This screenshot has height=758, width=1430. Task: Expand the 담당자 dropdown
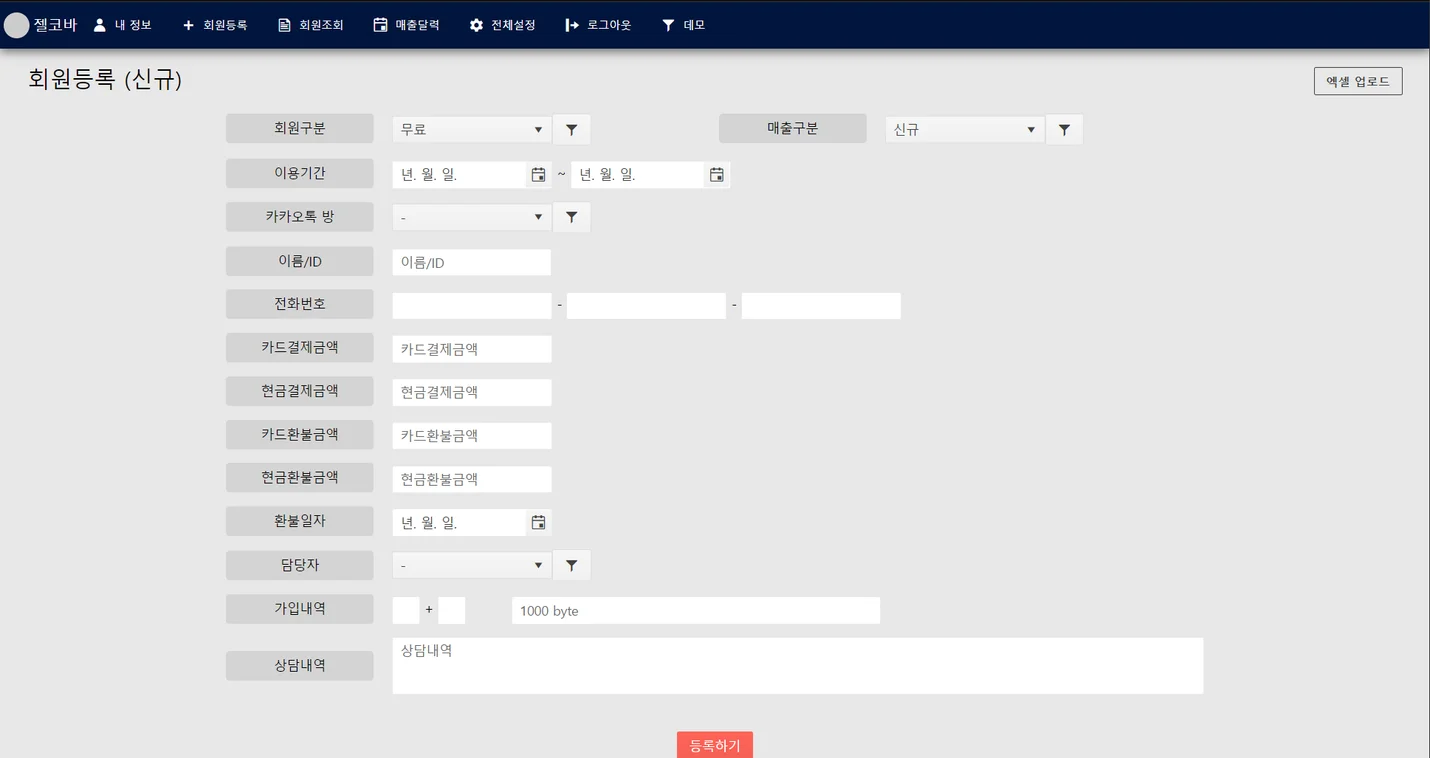click(471, 565)
